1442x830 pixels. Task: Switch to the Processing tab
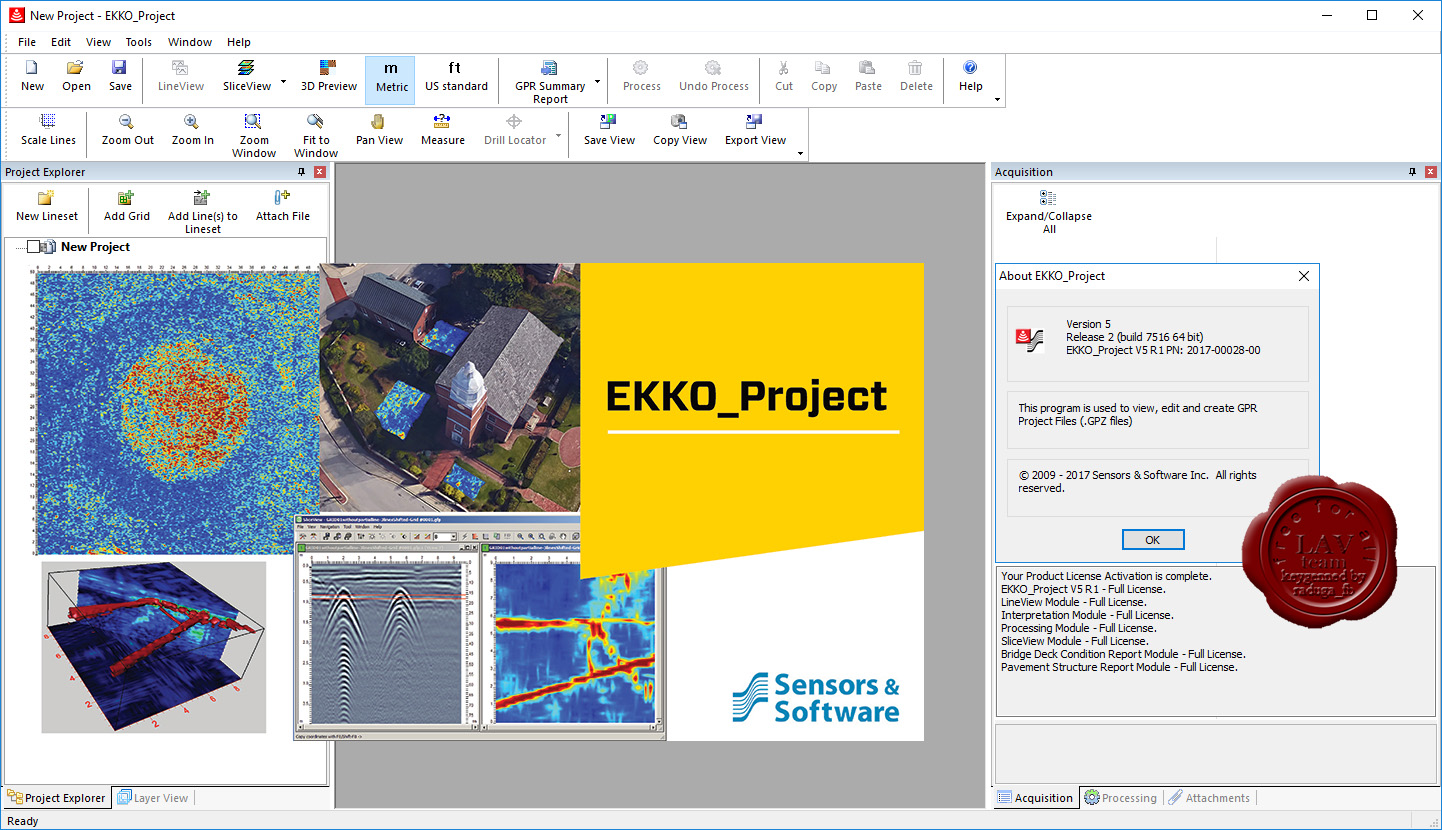click(x=1121, y=798)
